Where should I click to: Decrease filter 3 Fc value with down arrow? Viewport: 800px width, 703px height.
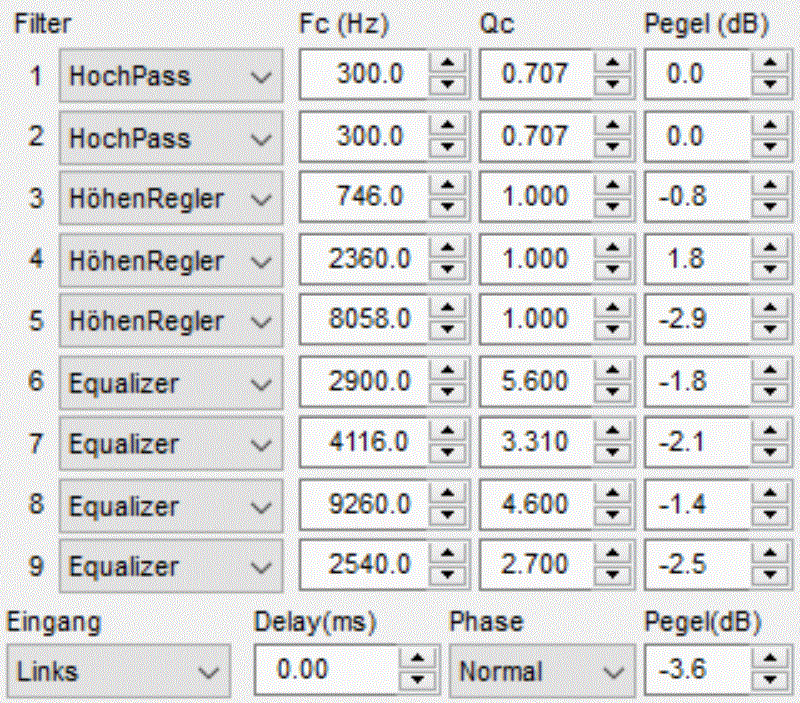448,207
